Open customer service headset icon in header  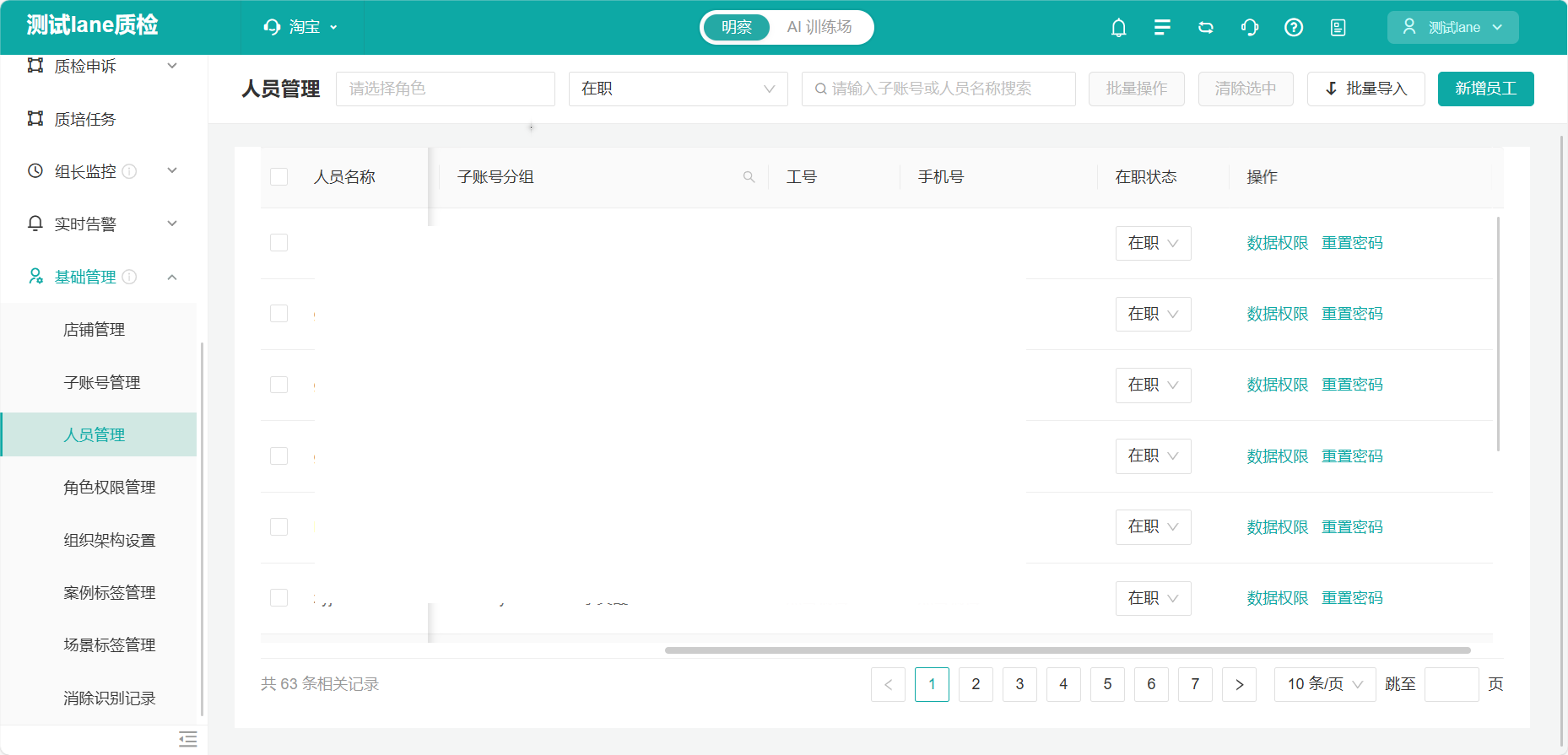tap(1250, 28)
